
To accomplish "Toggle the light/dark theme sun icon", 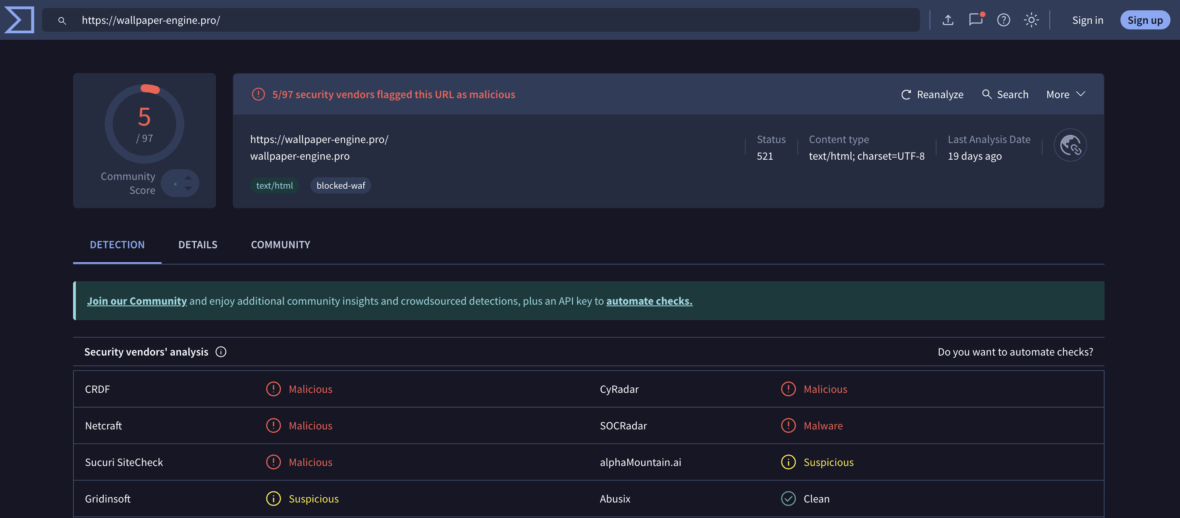I will click(1031, 20).
